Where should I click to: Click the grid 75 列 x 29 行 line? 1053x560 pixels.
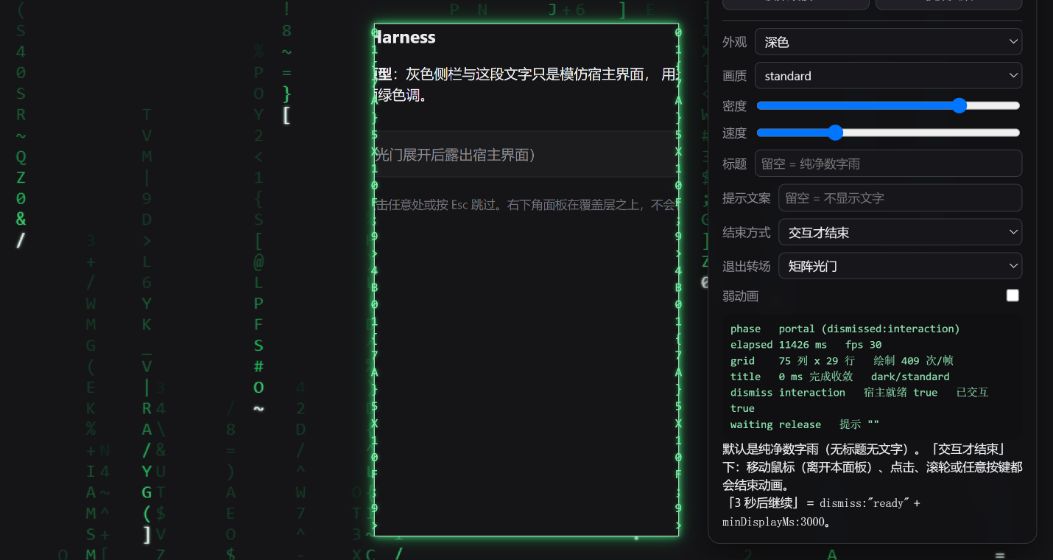[x=841, y=361]
